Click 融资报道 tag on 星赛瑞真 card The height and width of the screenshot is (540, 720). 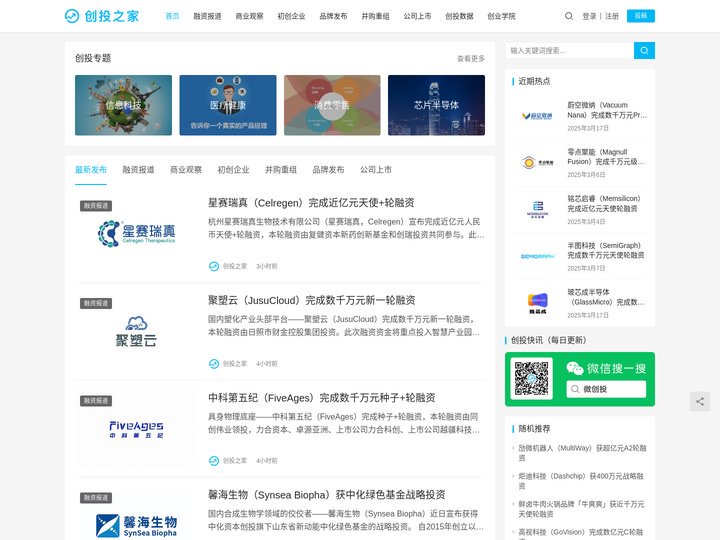pos(96,206)
